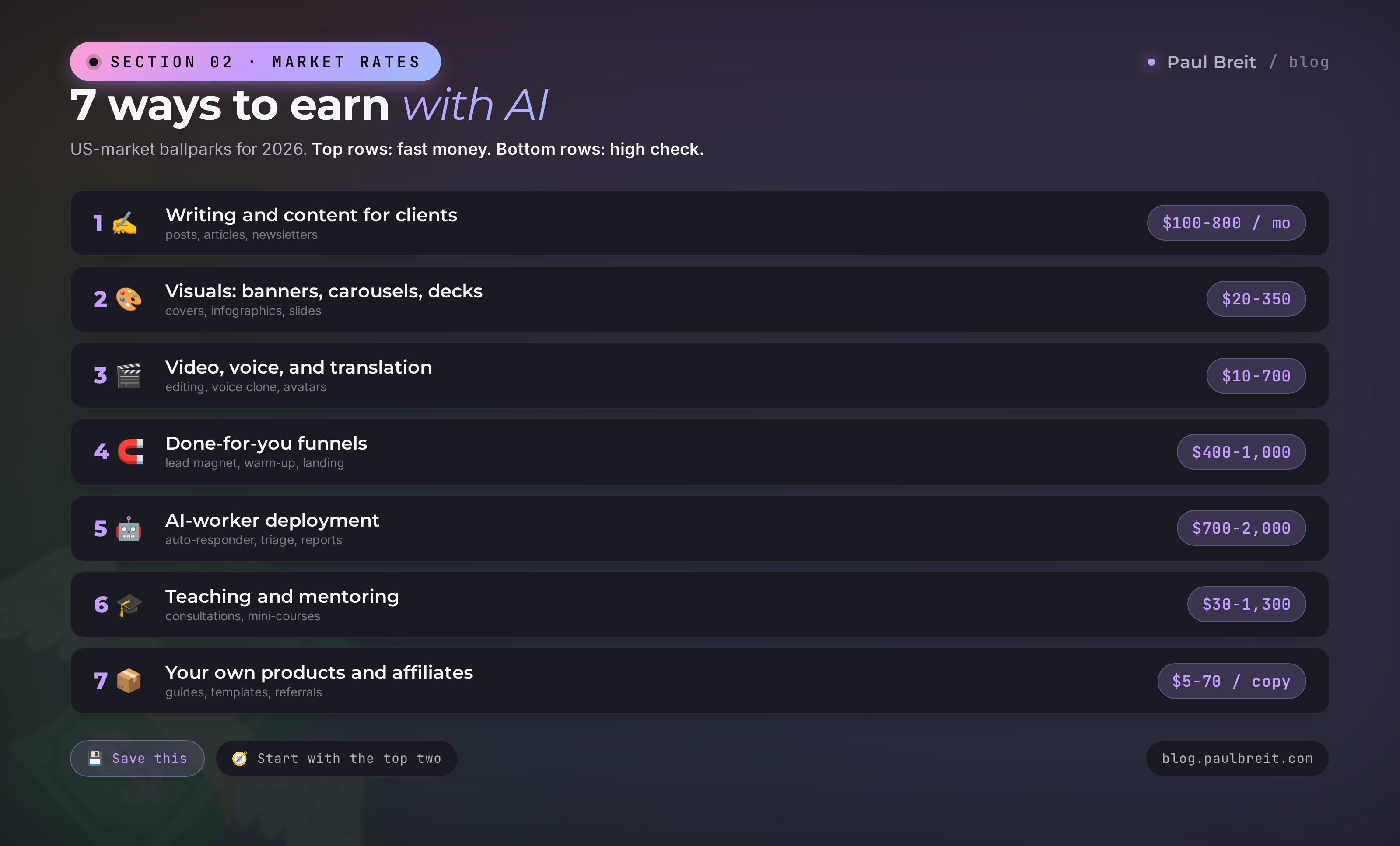Viewport: 1400px width, 846px height.
Task: Click the row number 7 beside the package
Action: [100, 681]
